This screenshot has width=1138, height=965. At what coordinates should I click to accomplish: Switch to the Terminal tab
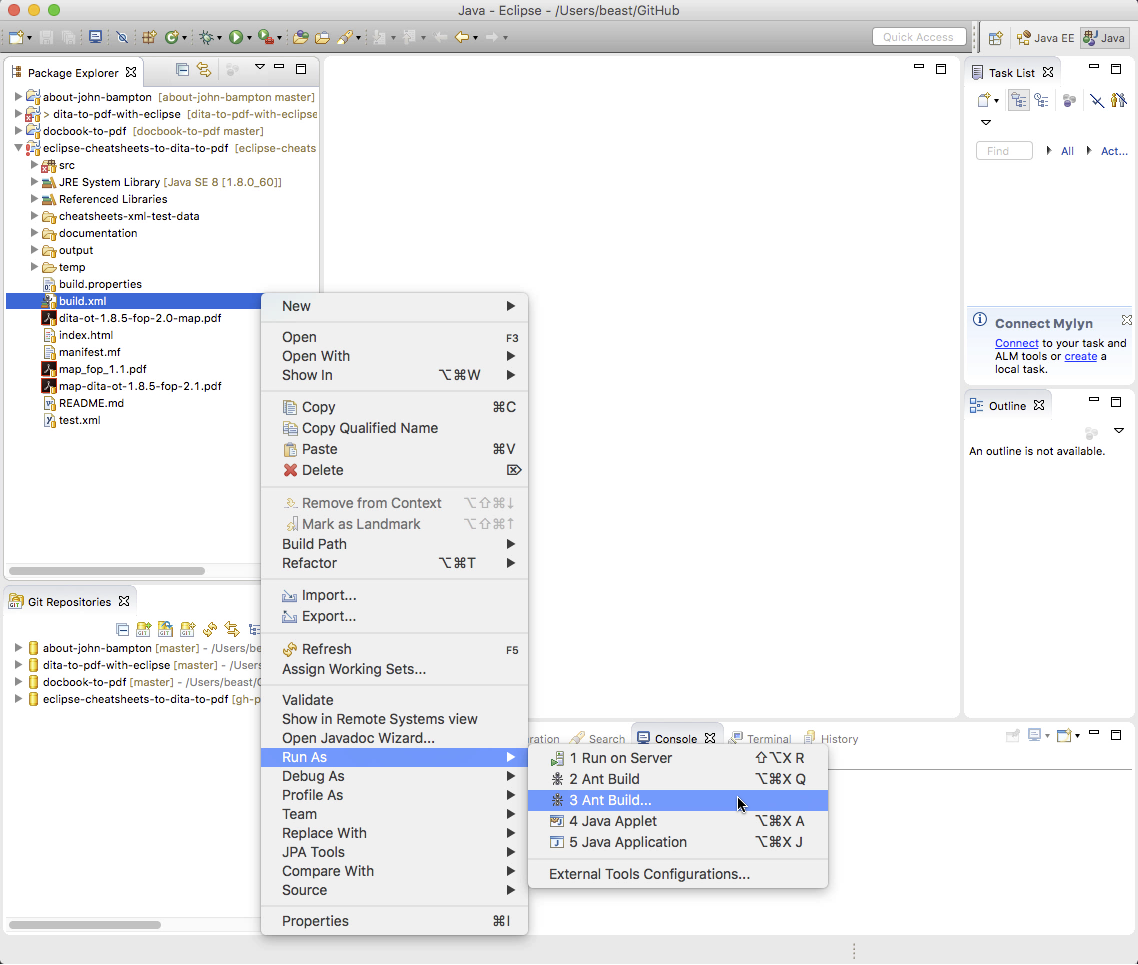(761, 739)
